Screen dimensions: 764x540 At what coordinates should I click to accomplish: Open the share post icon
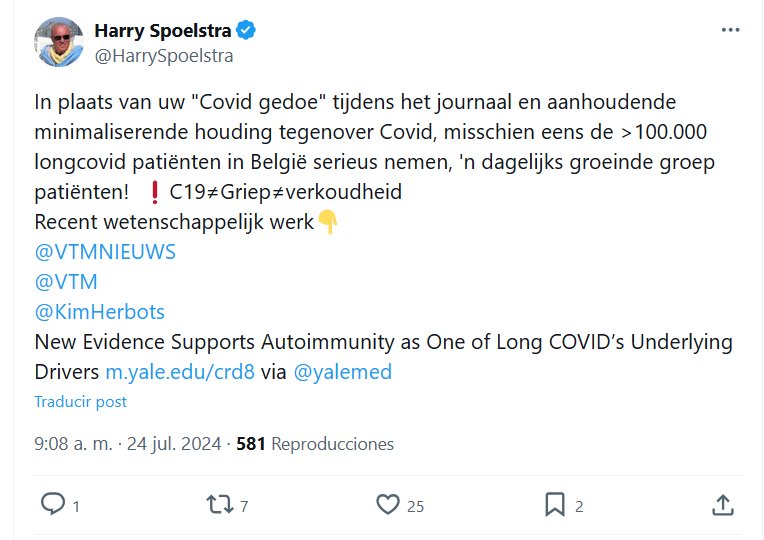pyautogui.click(x=724, y=505)
